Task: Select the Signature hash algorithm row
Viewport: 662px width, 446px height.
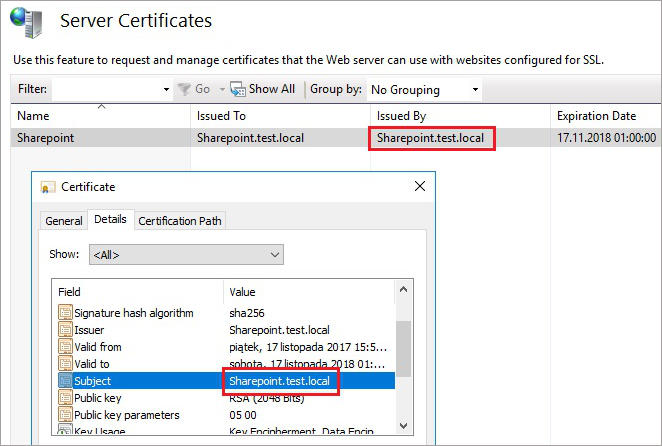Action: (224, 313)
